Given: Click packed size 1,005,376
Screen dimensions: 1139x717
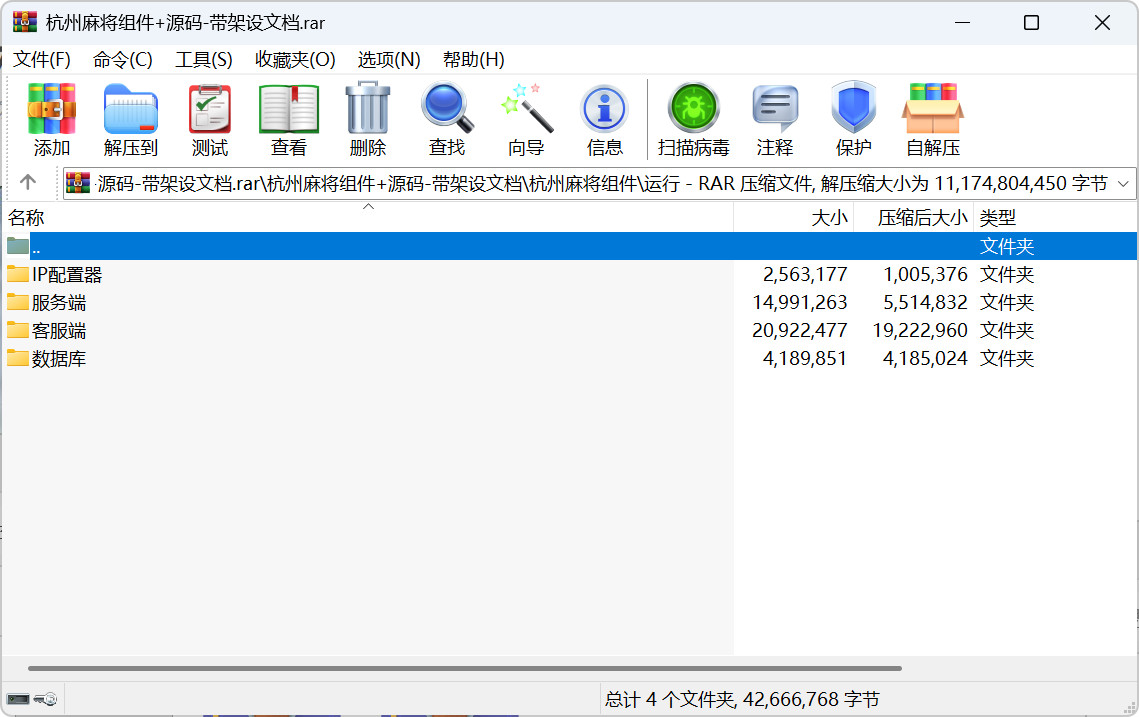Looking at the screenshot, I should click(x=925, y=275).
